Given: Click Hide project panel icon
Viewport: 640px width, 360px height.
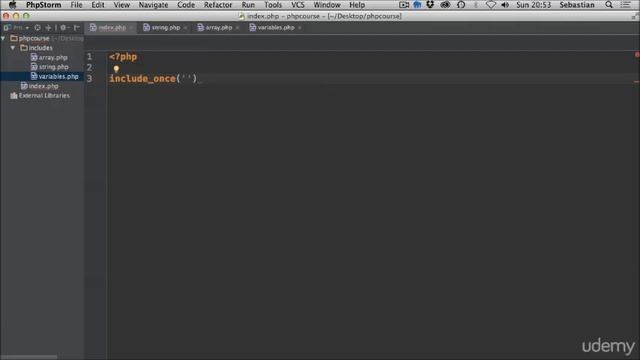Looking at the screenshot, I should tap(76, 28).
